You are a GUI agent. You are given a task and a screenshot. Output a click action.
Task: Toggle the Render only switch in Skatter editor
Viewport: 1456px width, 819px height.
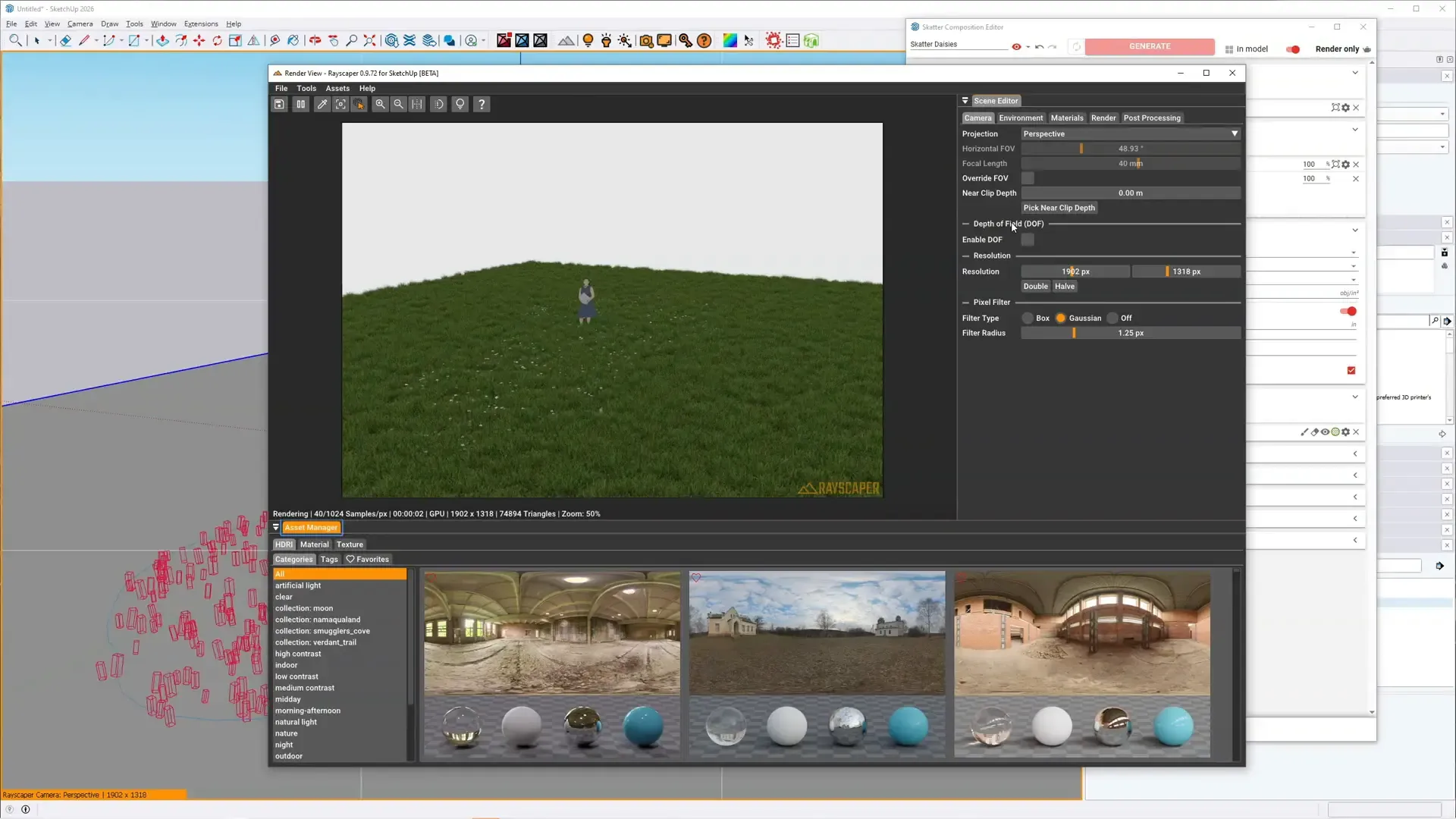coord(1293,49)
